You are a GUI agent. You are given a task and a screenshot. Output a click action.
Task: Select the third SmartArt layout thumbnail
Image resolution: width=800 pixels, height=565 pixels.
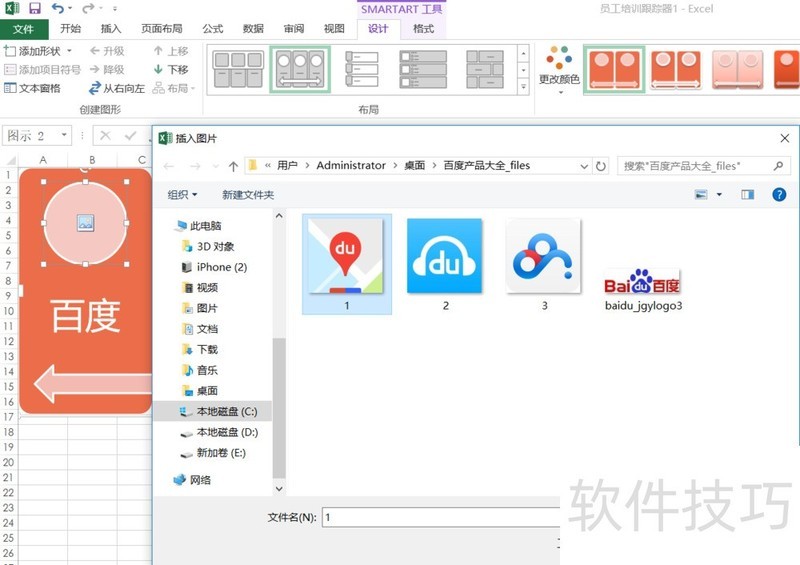[x=362, y=69]
